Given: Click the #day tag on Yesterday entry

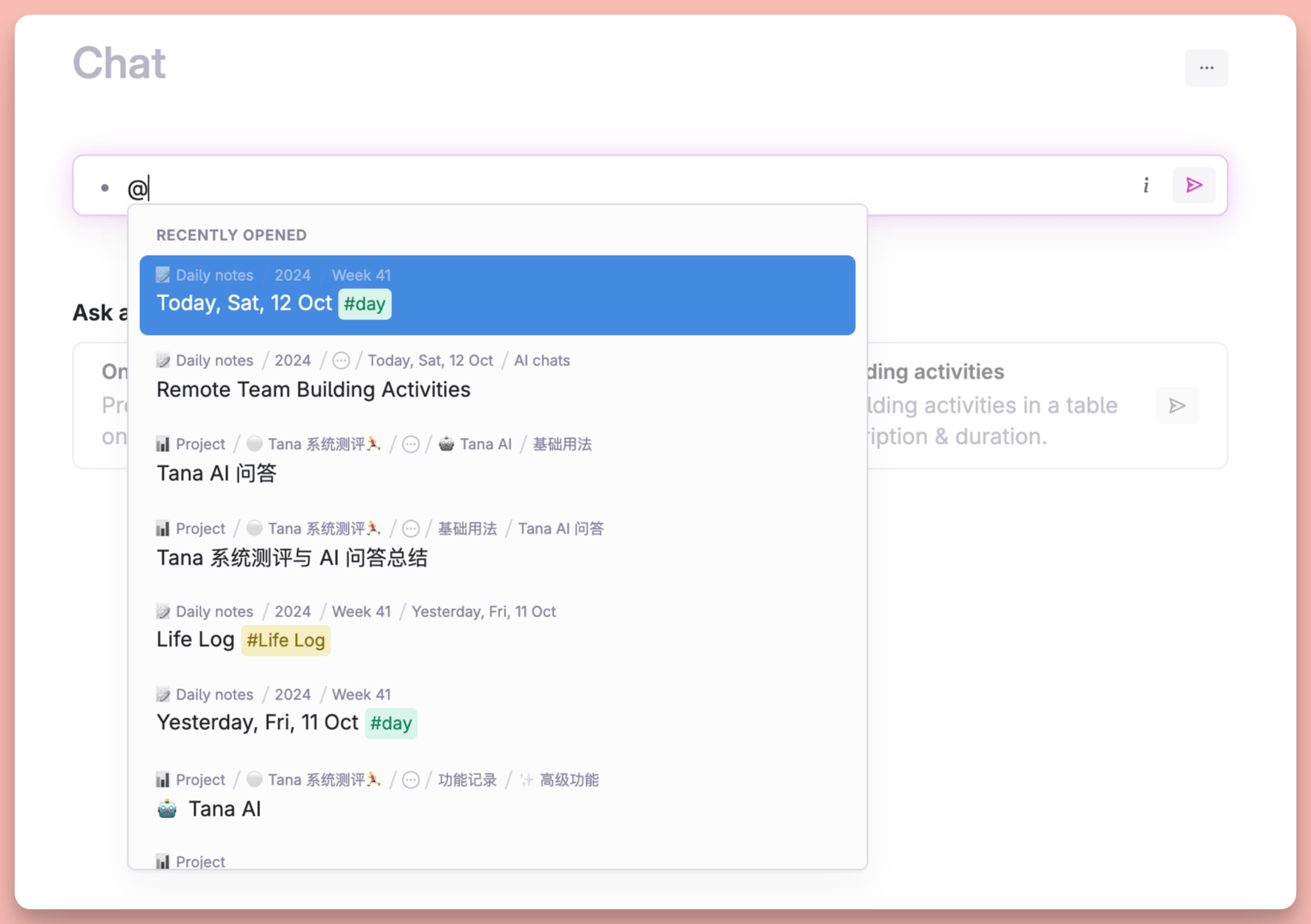Looking at the screenshot, I should tap(391, 723).
